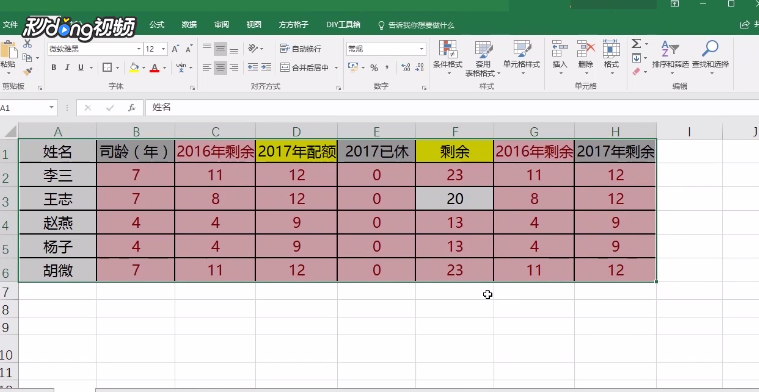Switch to the 方方格子 tab
The width and height of the screenshot is (759, 392).
[x=294, y=25]
